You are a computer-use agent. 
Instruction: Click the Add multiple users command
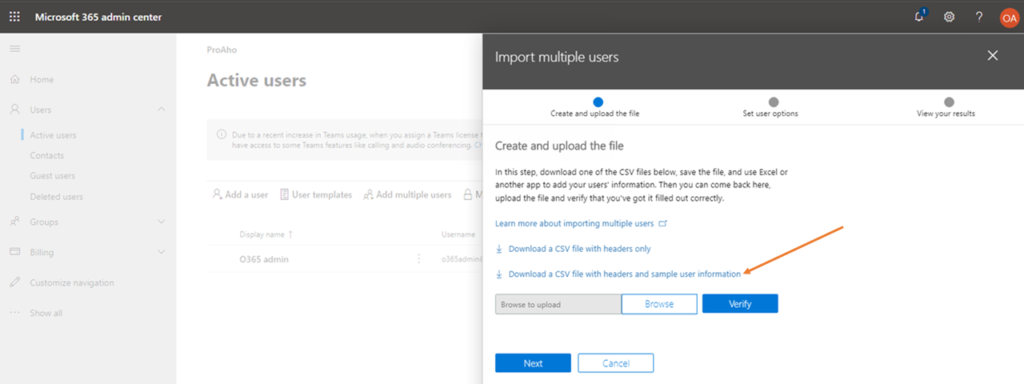point(407,195)
